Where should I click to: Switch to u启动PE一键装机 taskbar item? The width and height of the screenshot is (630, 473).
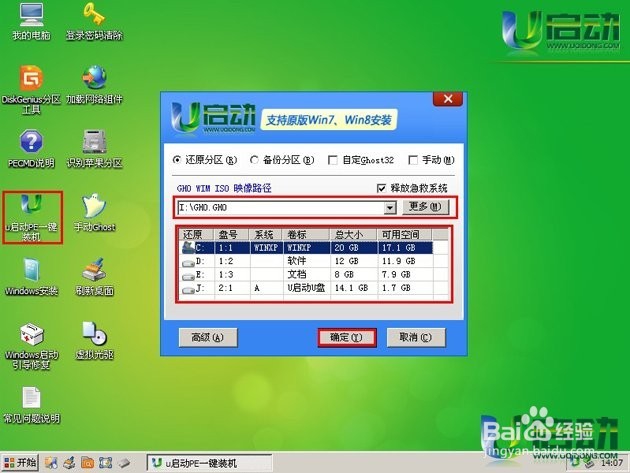pos(209,463)
